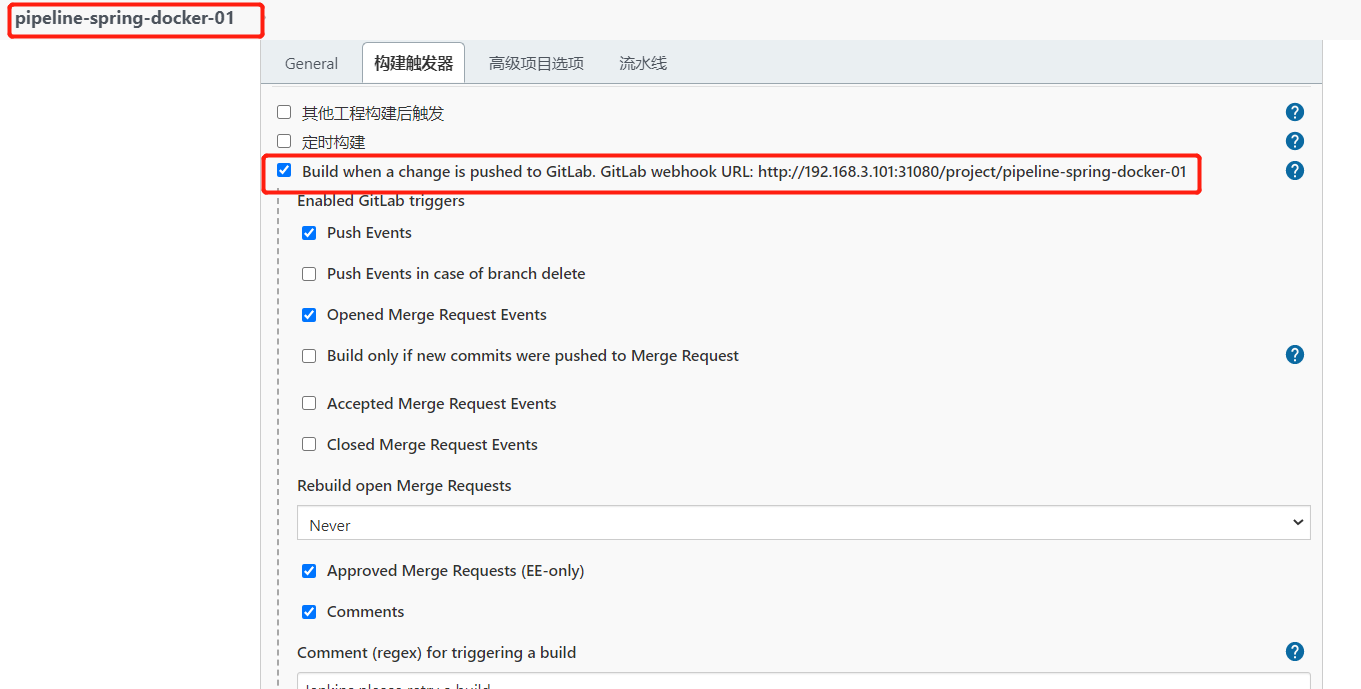Viewport: 1361px width, 689px height.
Task: Check Build only if new commits were pushed
Action: pos(309,355)
